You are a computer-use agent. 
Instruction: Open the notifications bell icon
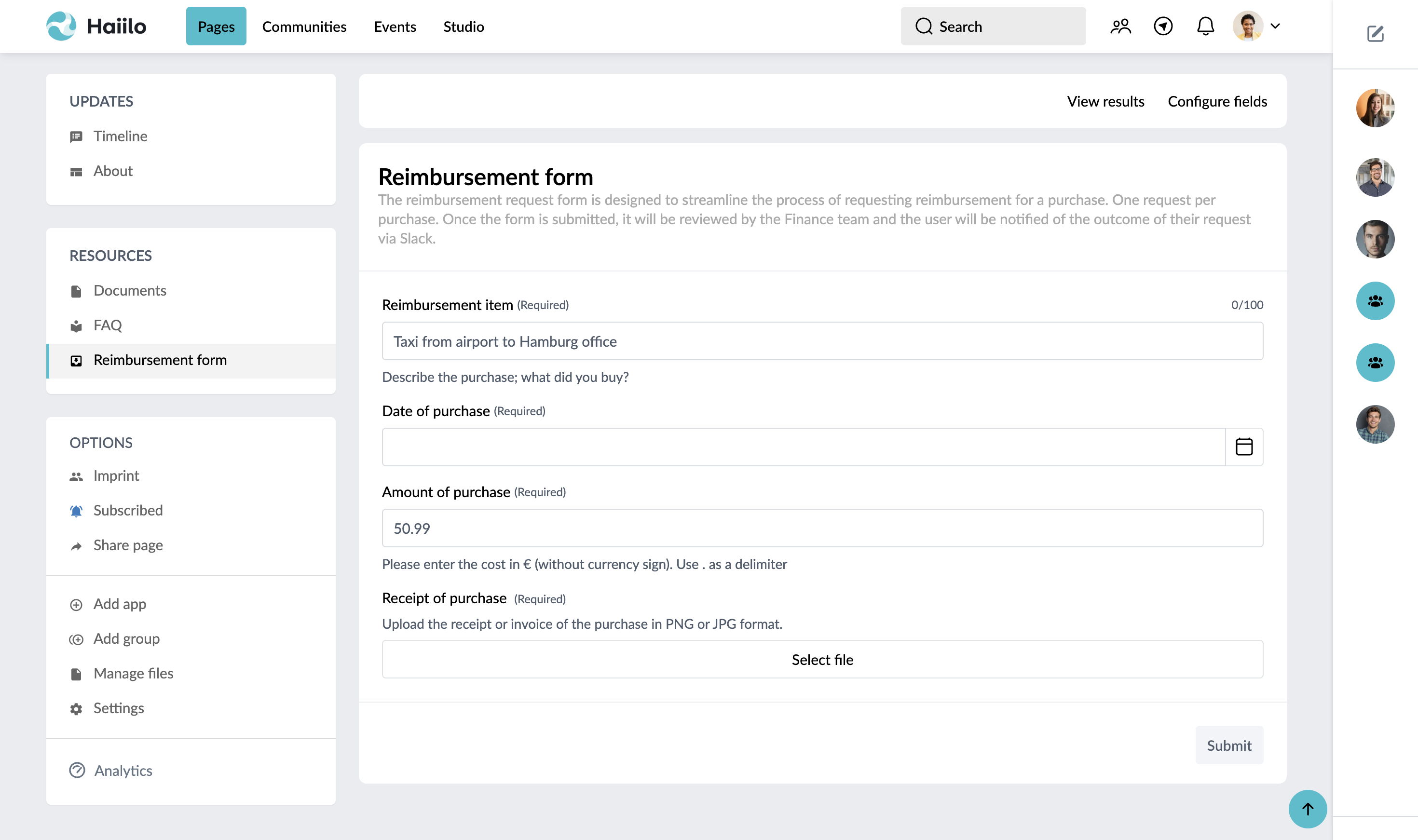pos(1205,26)
